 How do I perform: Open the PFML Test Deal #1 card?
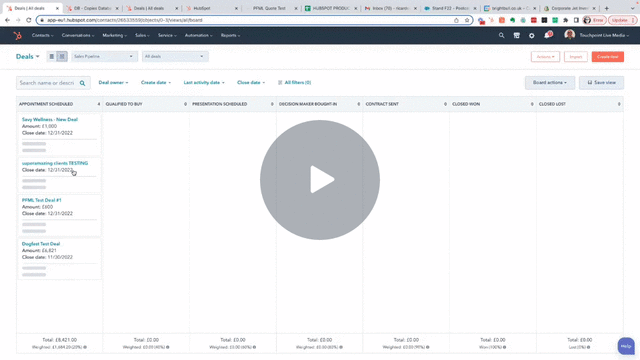tap(42, 200)
